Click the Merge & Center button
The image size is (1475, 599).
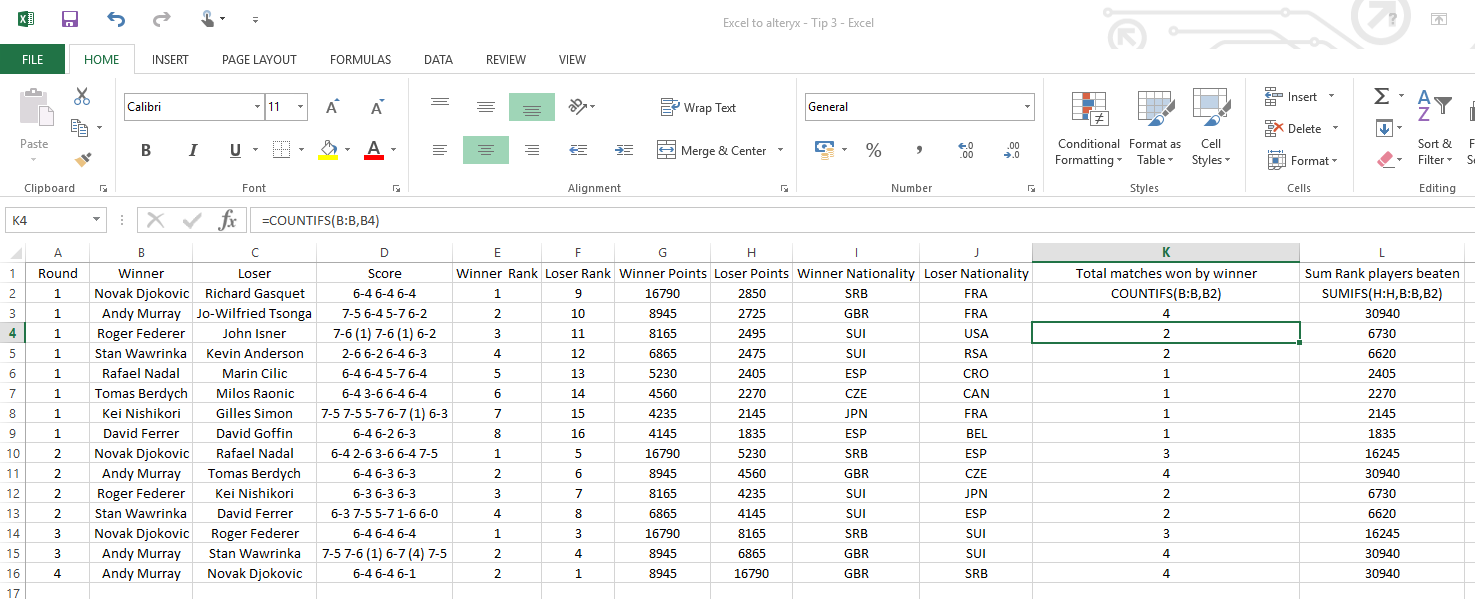pos(712,150)
